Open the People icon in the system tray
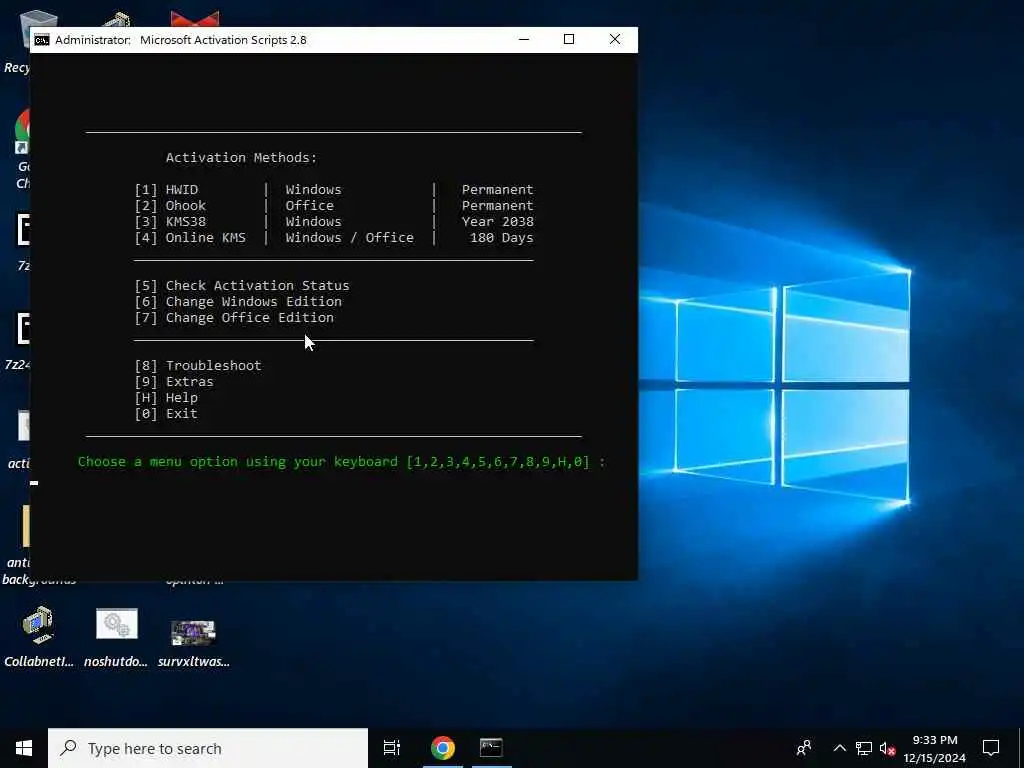The image size is (1024, 768). pyautogui.click(x=804, y=748)
